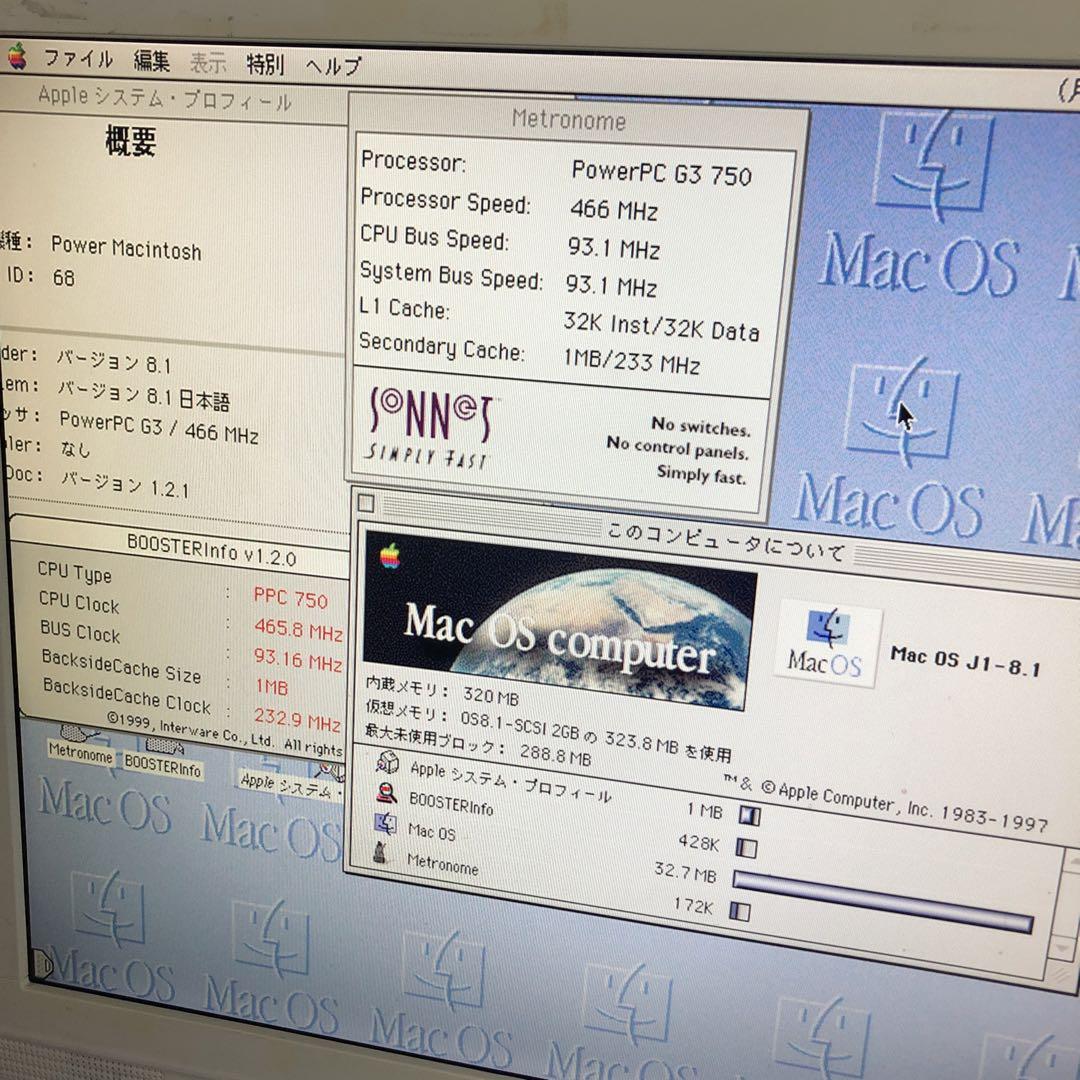Click '466 MHz' Processor Speed value in Metronome
1080x1080 pixels.
tap(614, 209)
